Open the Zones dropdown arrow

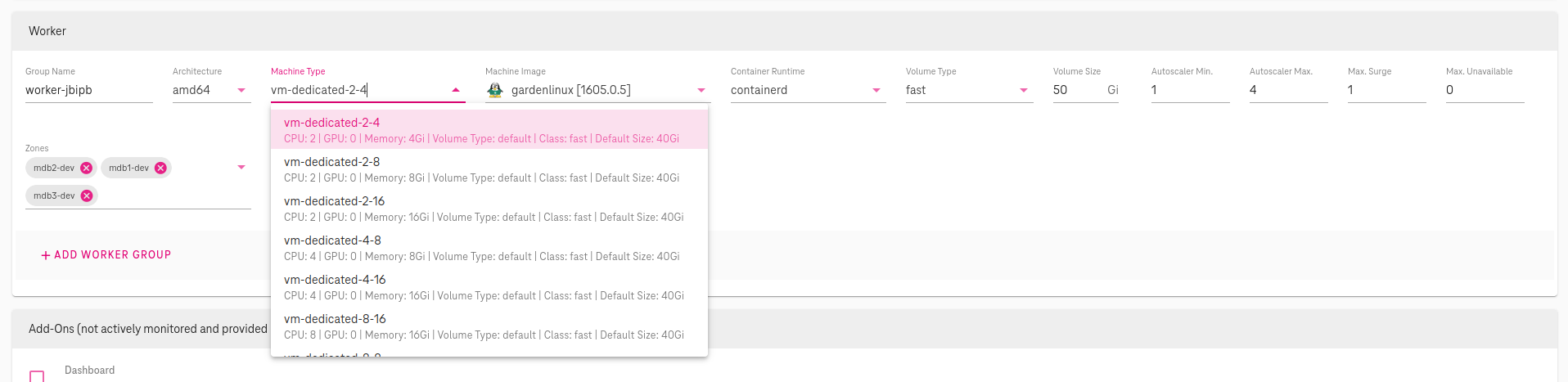[x=241, y=167]
